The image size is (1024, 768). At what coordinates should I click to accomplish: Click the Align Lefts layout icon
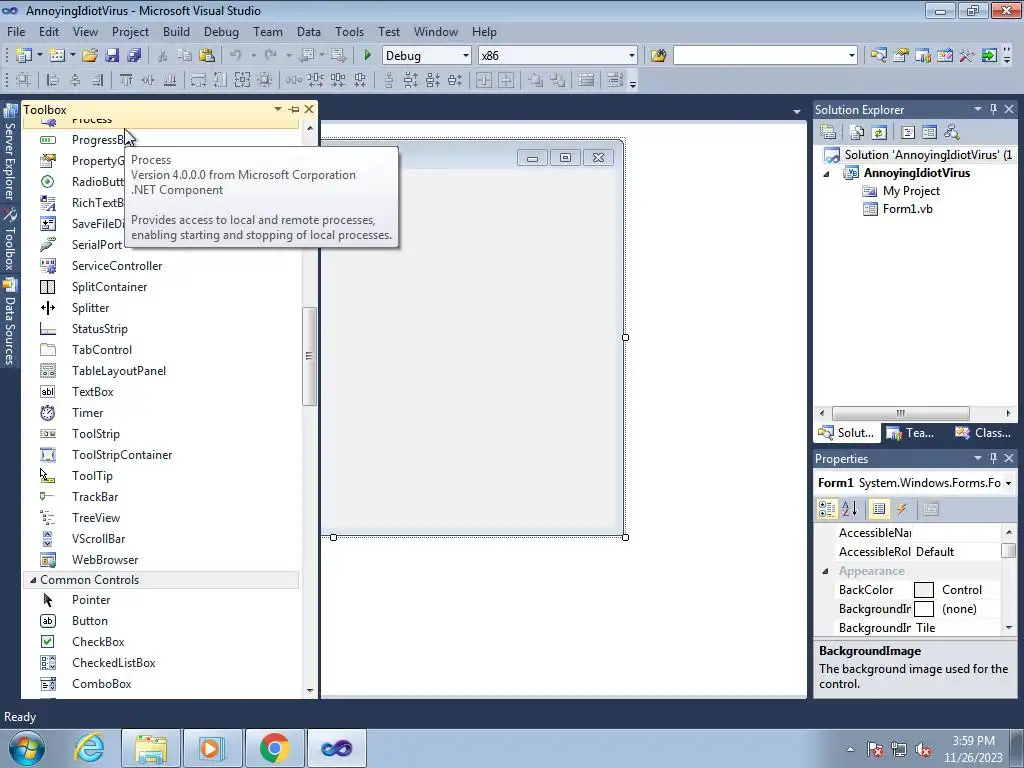click(x=53, y=80)
